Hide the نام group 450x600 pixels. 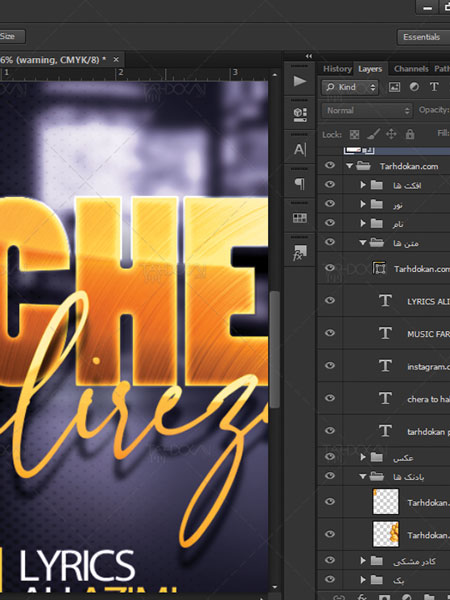click(x=330, y=223)
